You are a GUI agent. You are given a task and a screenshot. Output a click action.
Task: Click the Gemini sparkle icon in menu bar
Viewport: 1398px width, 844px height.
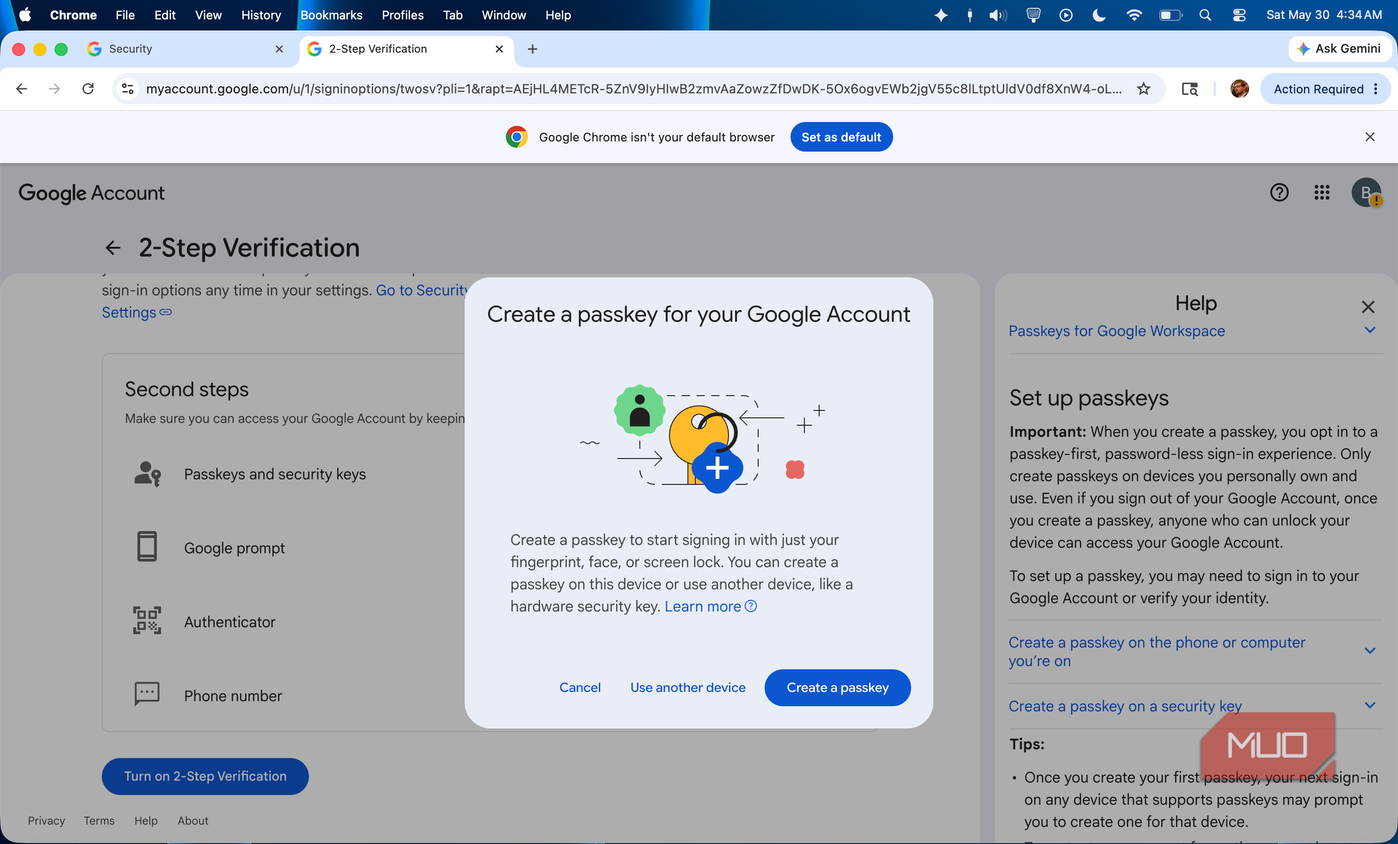point(941,15)
